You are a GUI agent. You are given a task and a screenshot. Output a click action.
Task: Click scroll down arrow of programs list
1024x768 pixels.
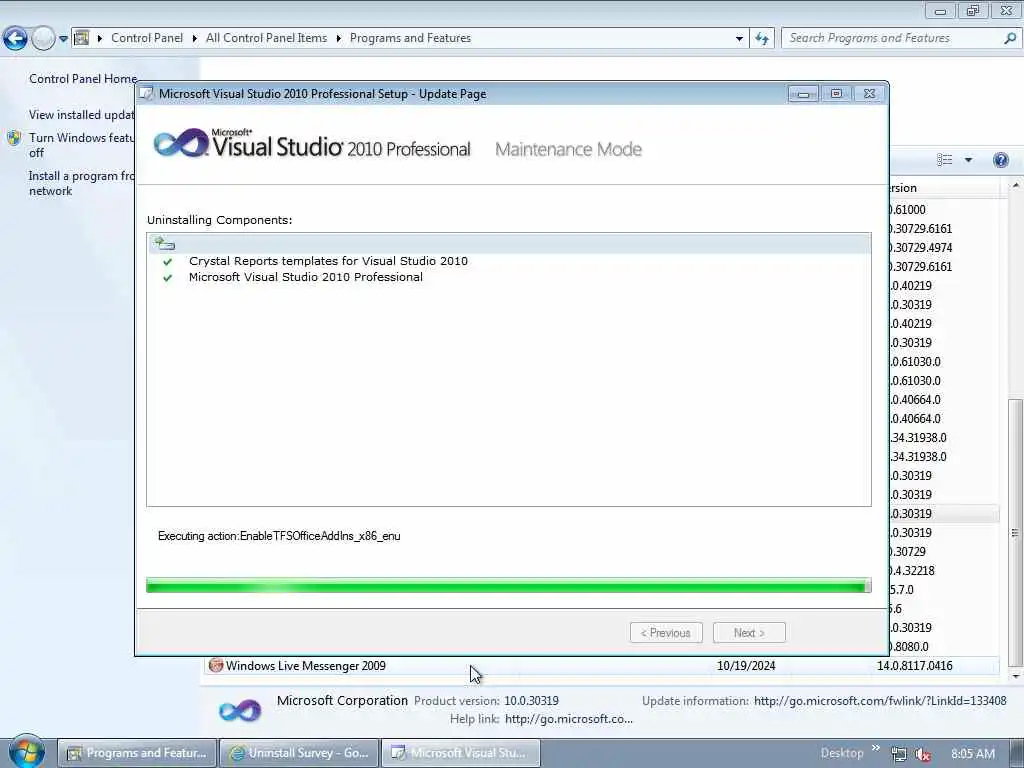tap(1015, 677)
